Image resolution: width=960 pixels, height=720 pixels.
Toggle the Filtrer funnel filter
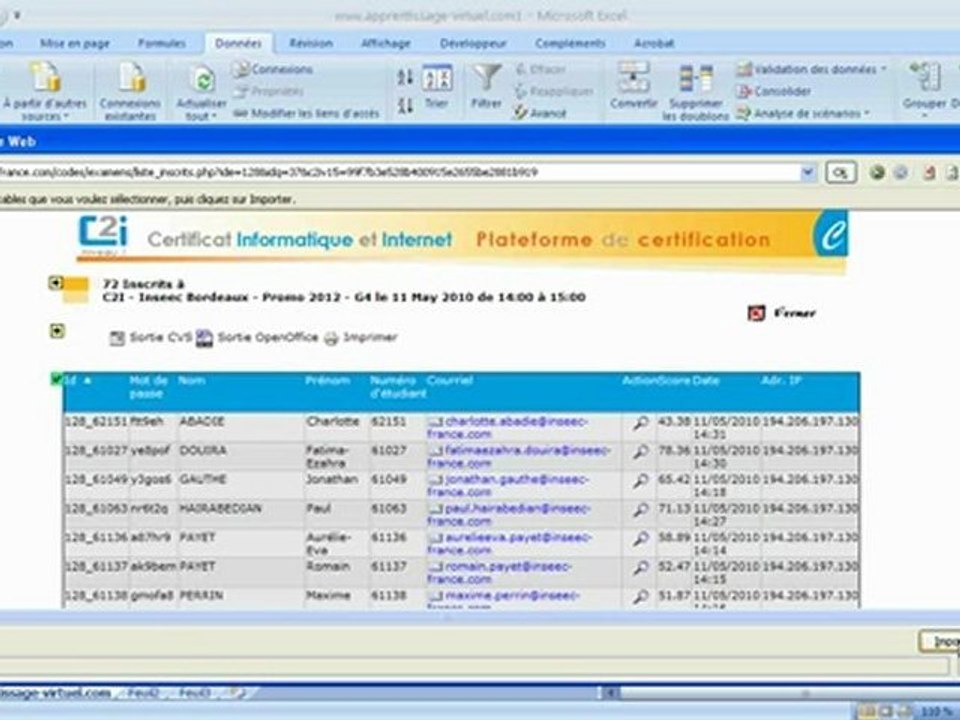pos(486,87)
